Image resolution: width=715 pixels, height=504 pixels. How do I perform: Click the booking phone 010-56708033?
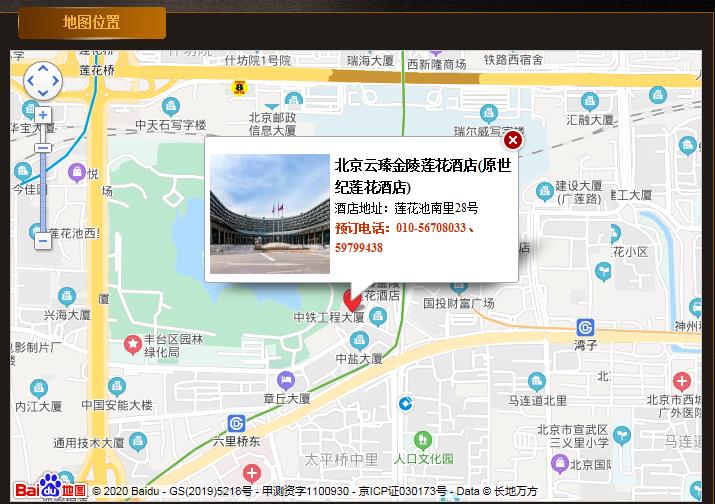pos(431,228)
